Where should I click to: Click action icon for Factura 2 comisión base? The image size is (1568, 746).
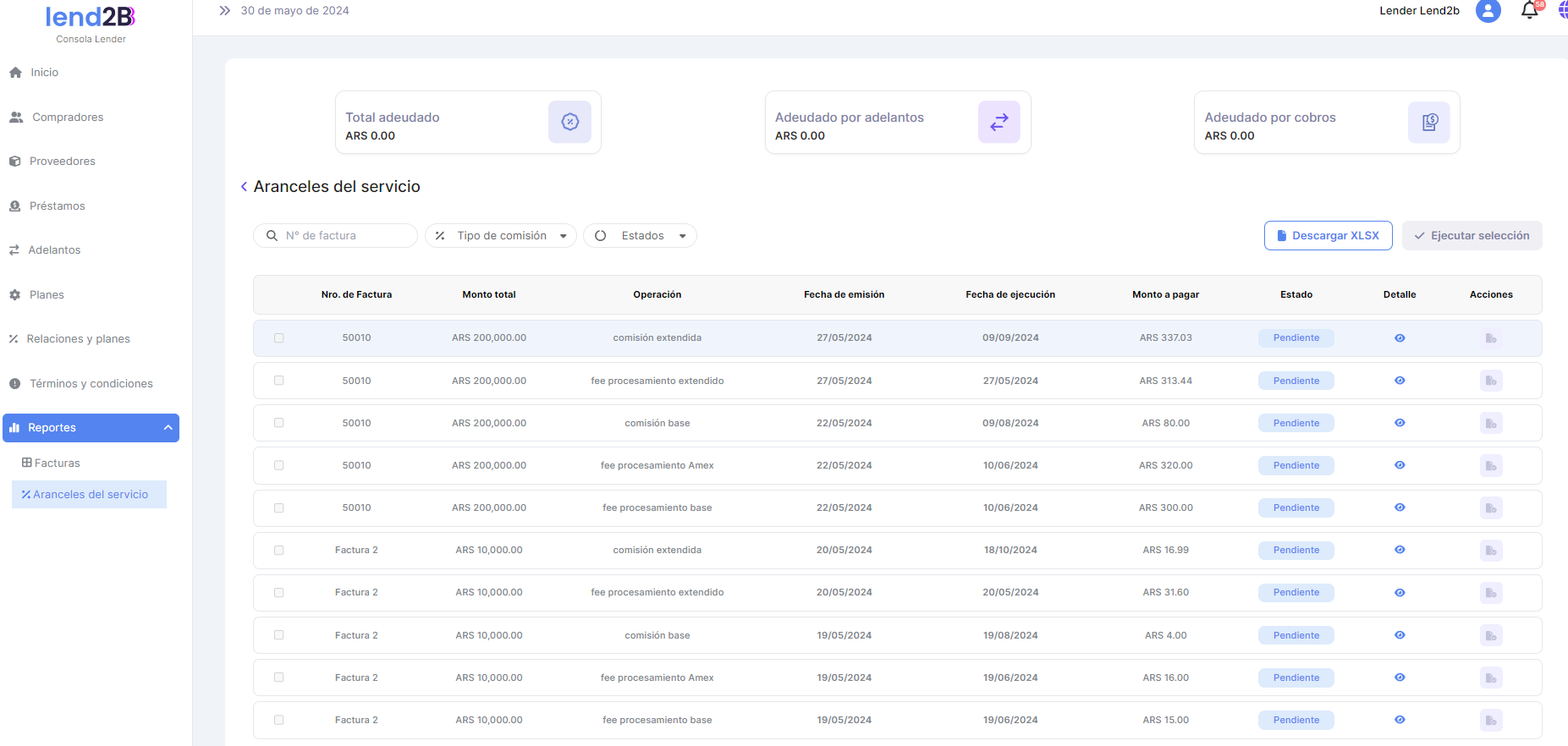(1490, 635)
